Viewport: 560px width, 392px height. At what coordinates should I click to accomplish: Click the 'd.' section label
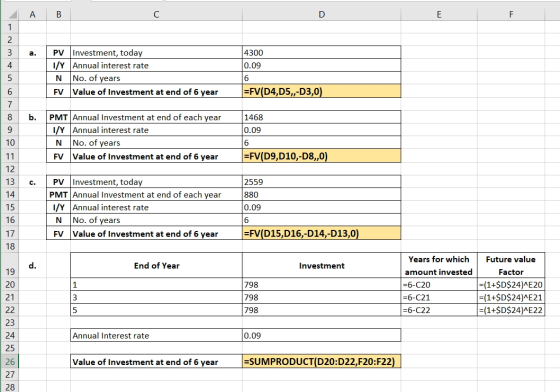tap(32, 266)
